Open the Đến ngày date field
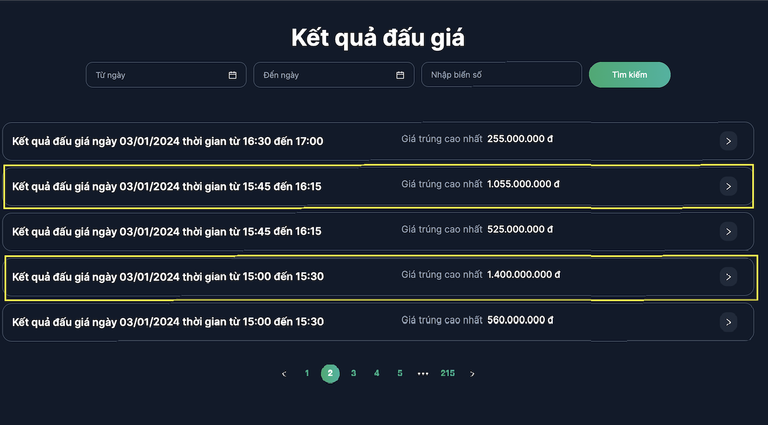Image resolution: width=768 pixels, height=425 pixels. pyautogui.click(x=325, y=75)
